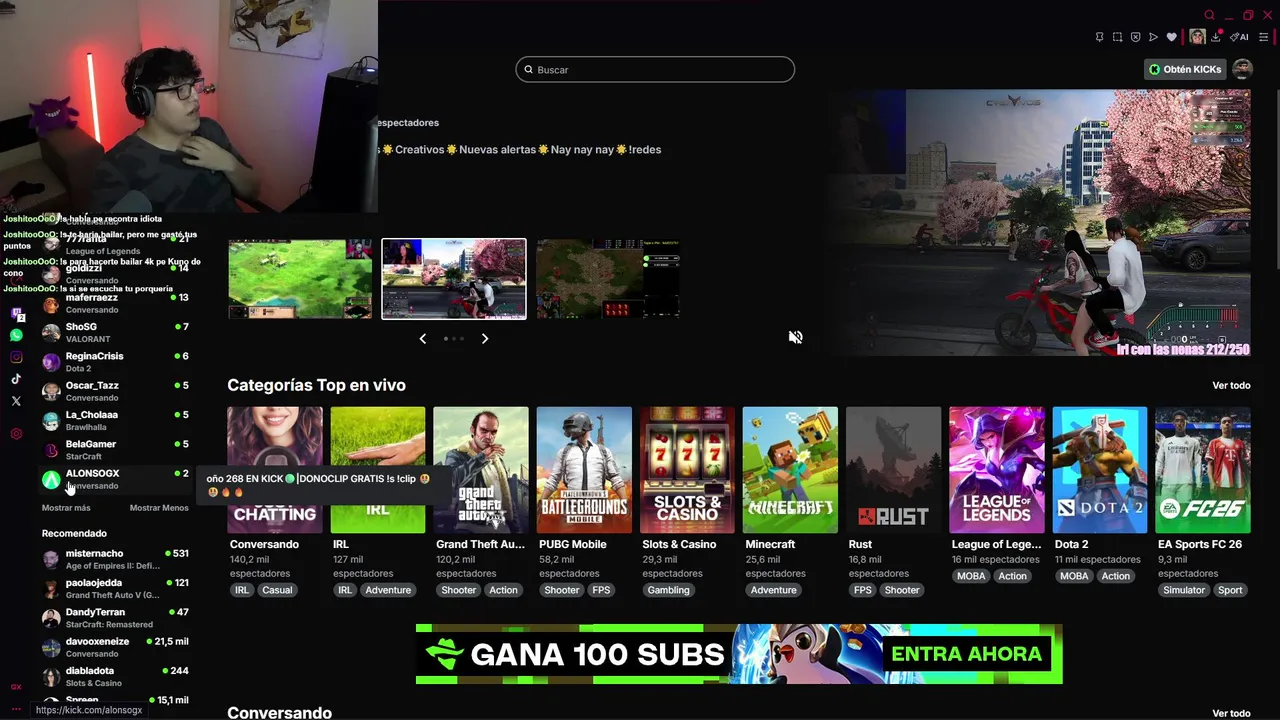Viewport: 1280px width, 720px height.
Task: Open the Minecraft category card
Action: click(x=790, y=470)
